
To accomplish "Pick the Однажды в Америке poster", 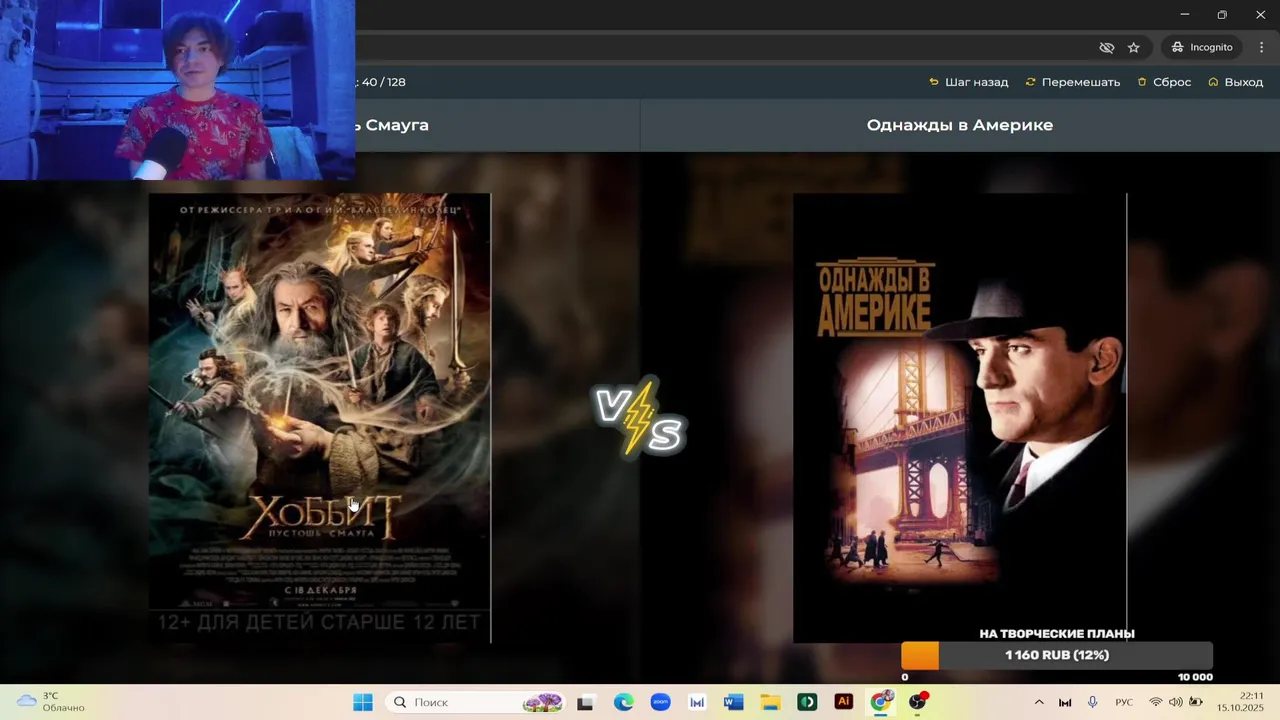I will (x=960, y=417).
